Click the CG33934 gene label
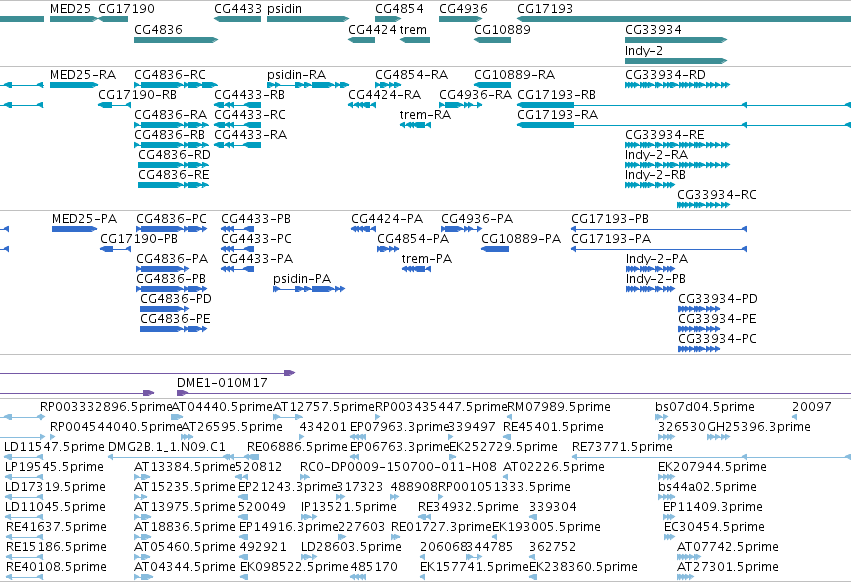Viewport: 851px width, 582px height. 653,29
